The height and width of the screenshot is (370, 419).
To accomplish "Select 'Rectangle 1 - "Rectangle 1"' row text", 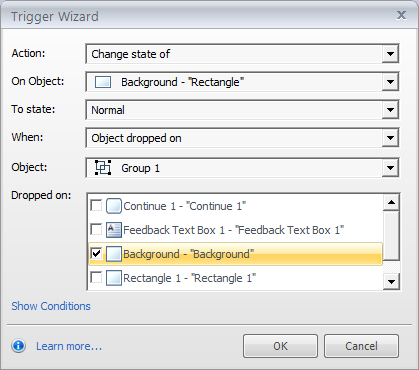I will (190, 278).
